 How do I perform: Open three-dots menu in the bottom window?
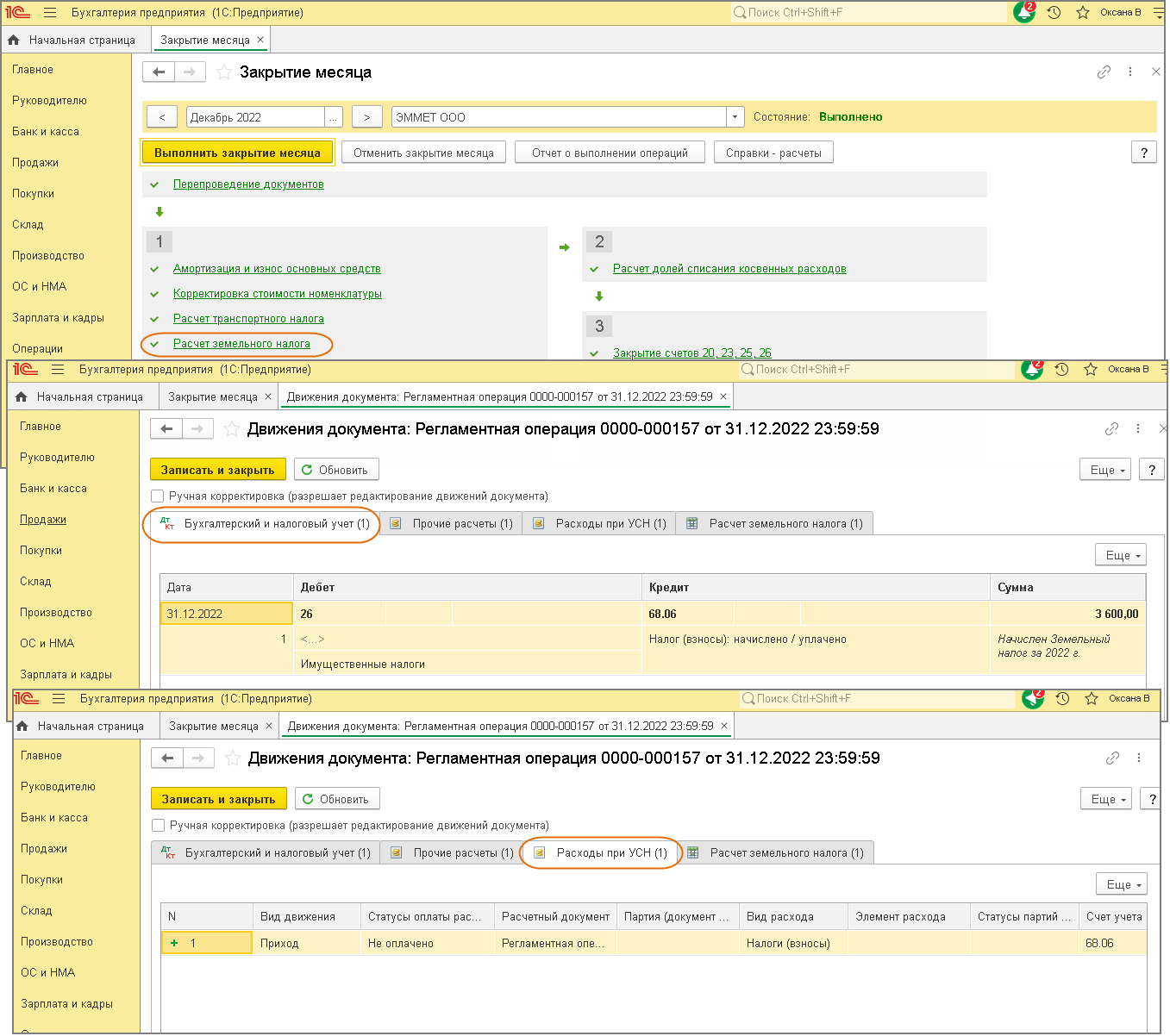(x=1139, y=758)
